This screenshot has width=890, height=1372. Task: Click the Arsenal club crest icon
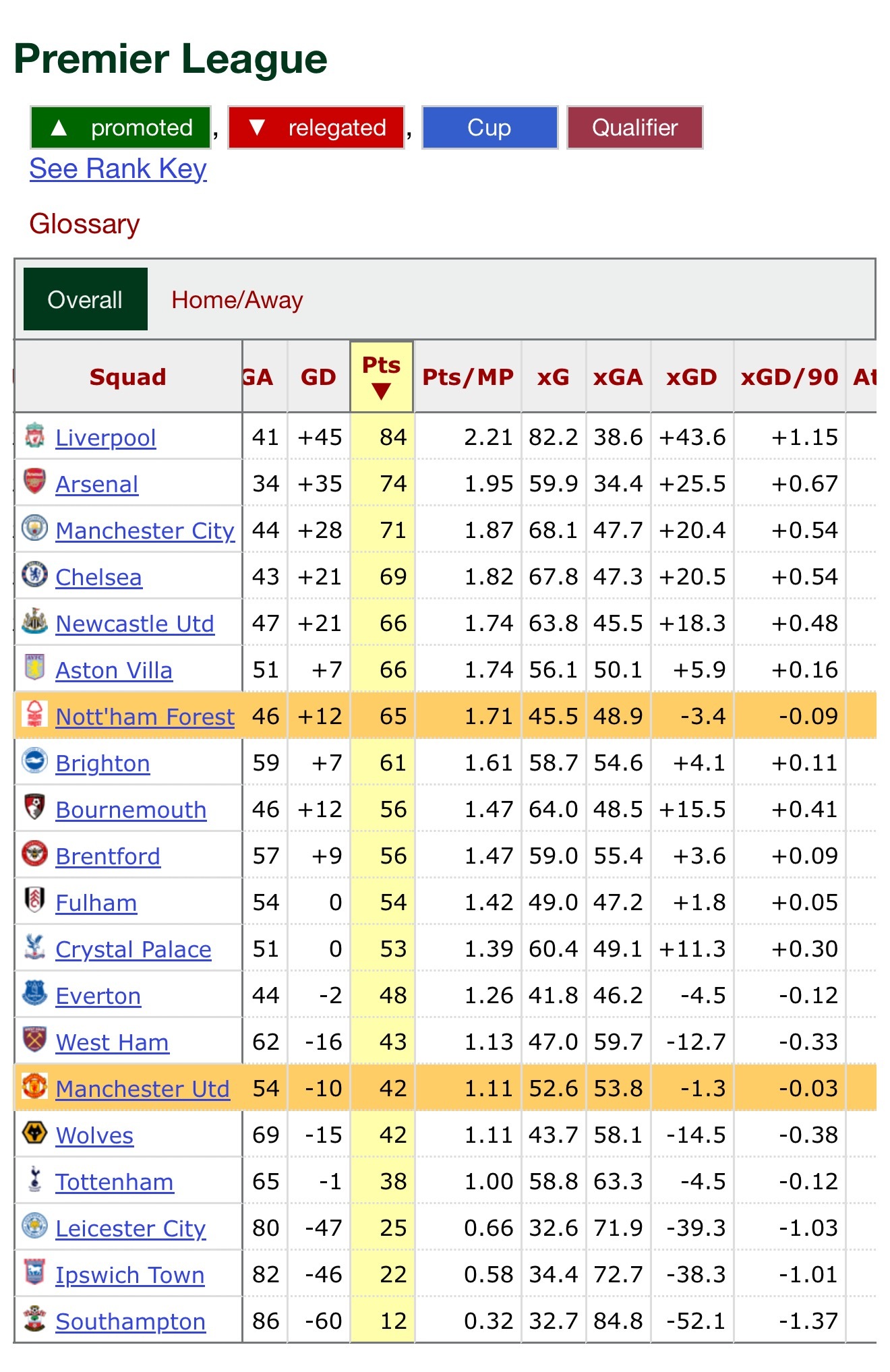click(34, 482)
